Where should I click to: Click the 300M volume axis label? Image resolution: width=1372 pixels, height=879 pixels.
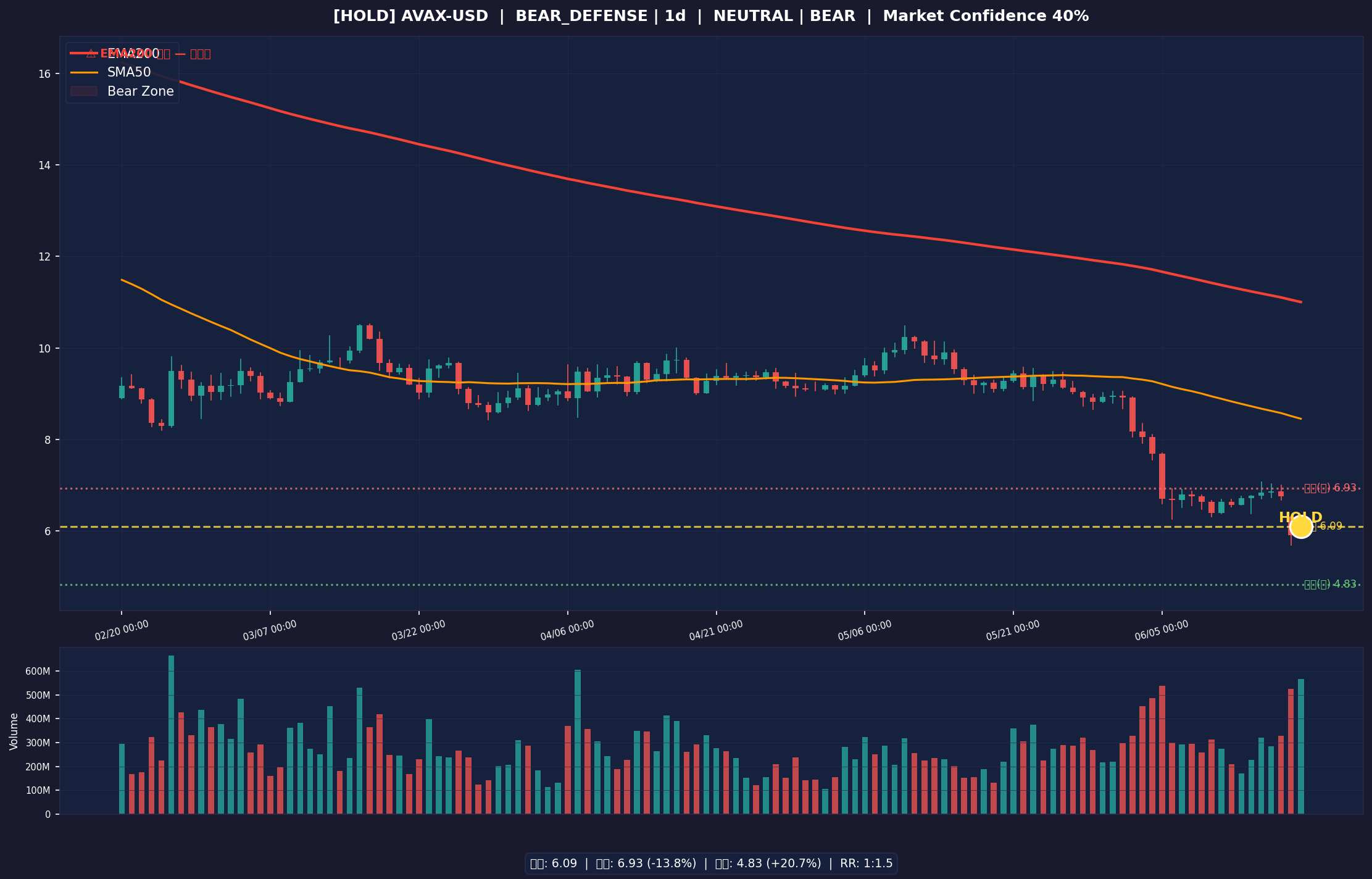39,743
